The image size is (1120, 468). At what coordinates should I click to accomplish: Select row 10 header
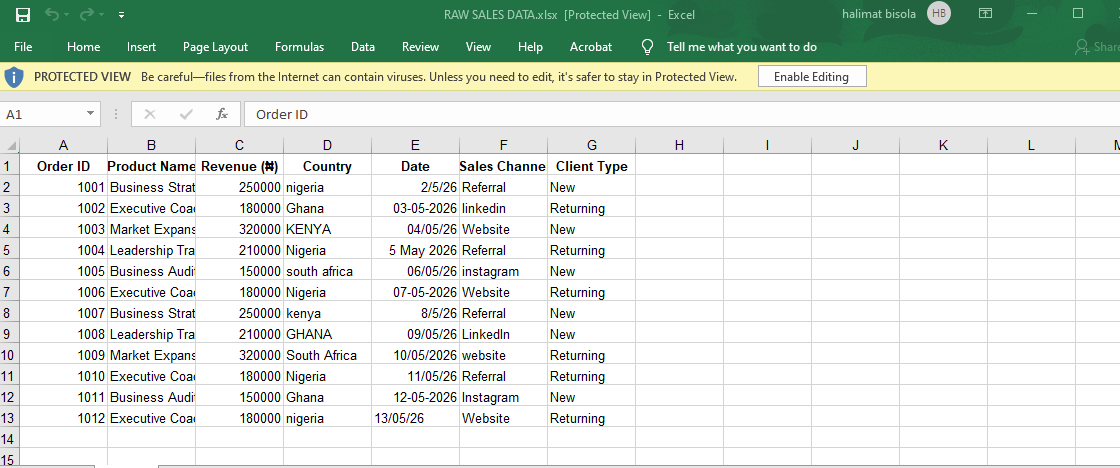(x=9, y=355)
